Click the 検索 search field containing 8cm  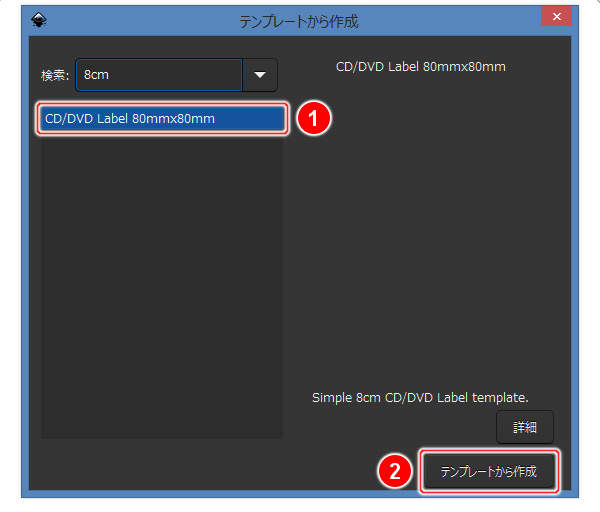click(159, 75)
